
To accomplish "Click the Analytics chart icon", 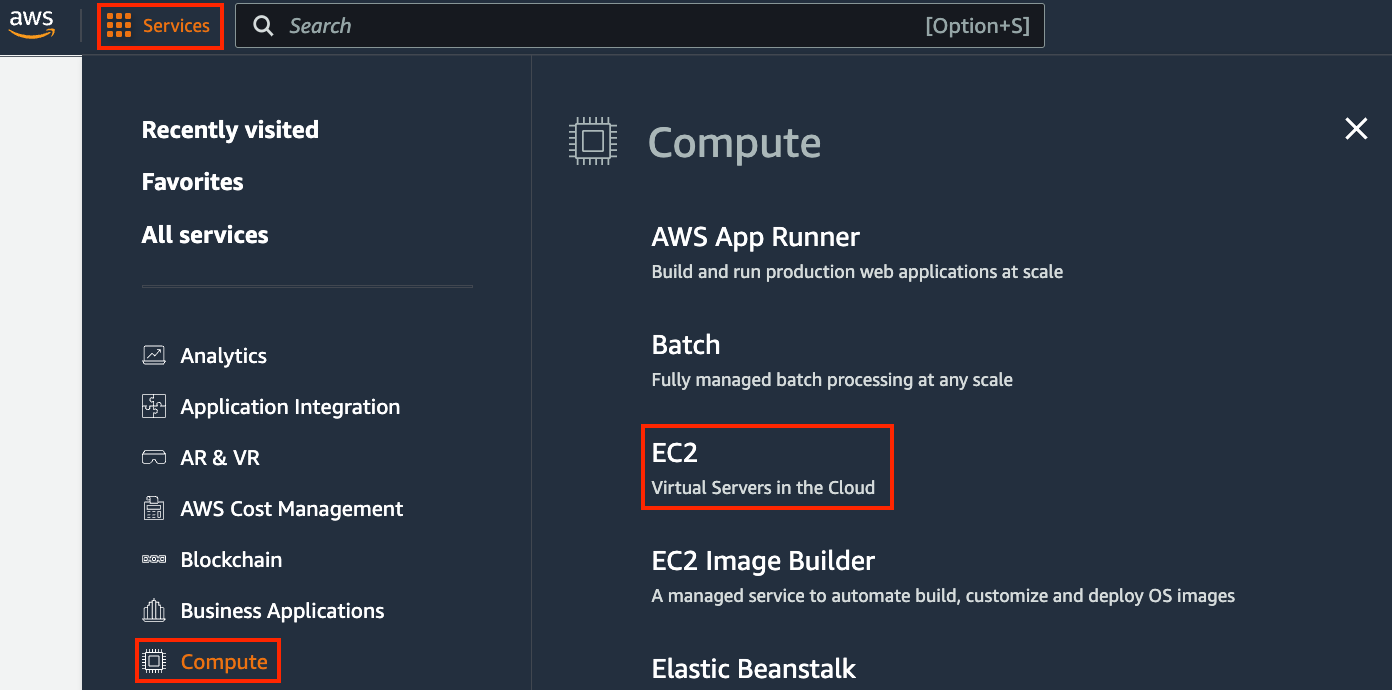I will [x=154, y=355].
